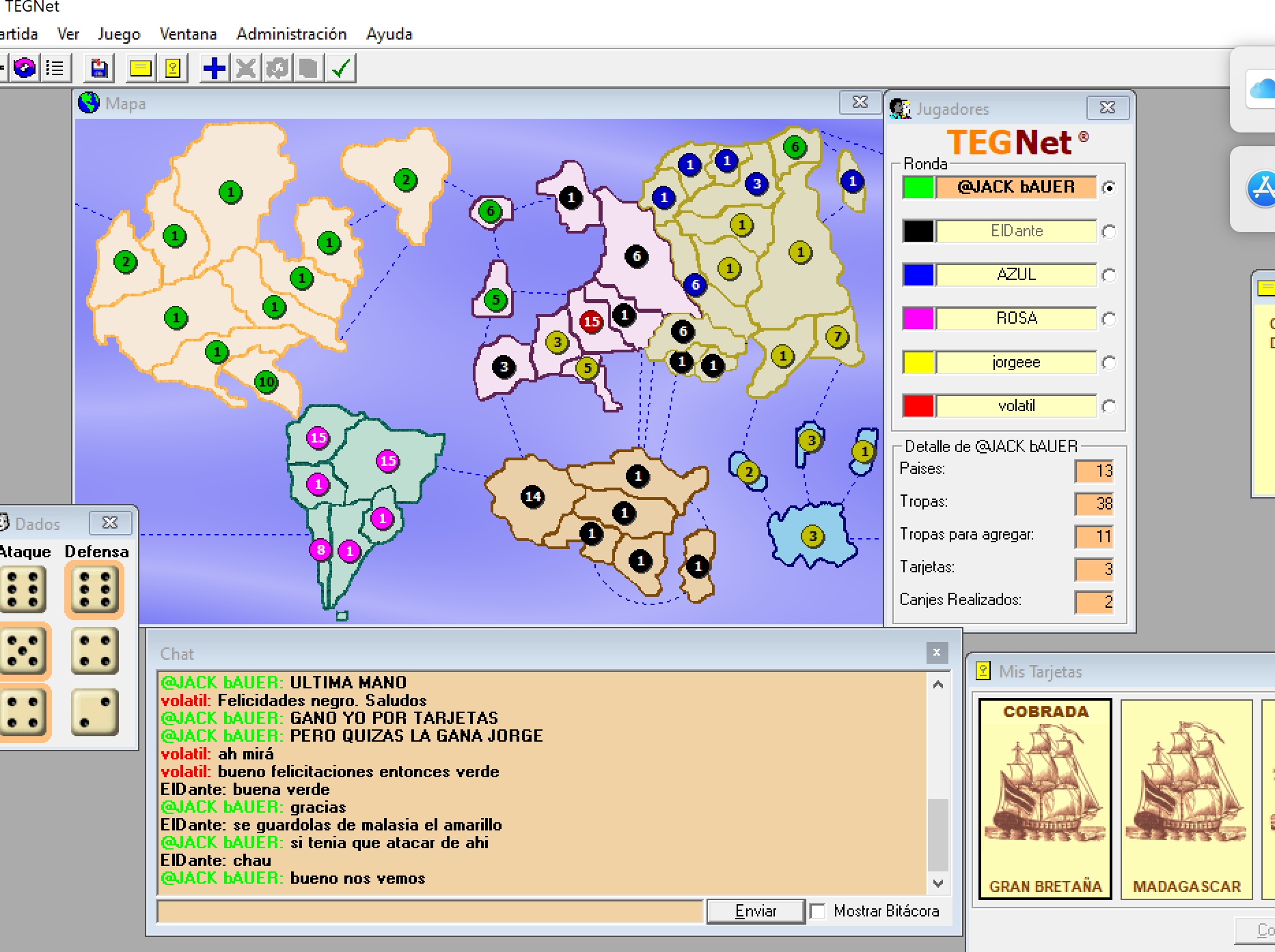Viewport: 1275px width, 952px height.
Task: Open the Administración menu
Action: pos(292,34)
